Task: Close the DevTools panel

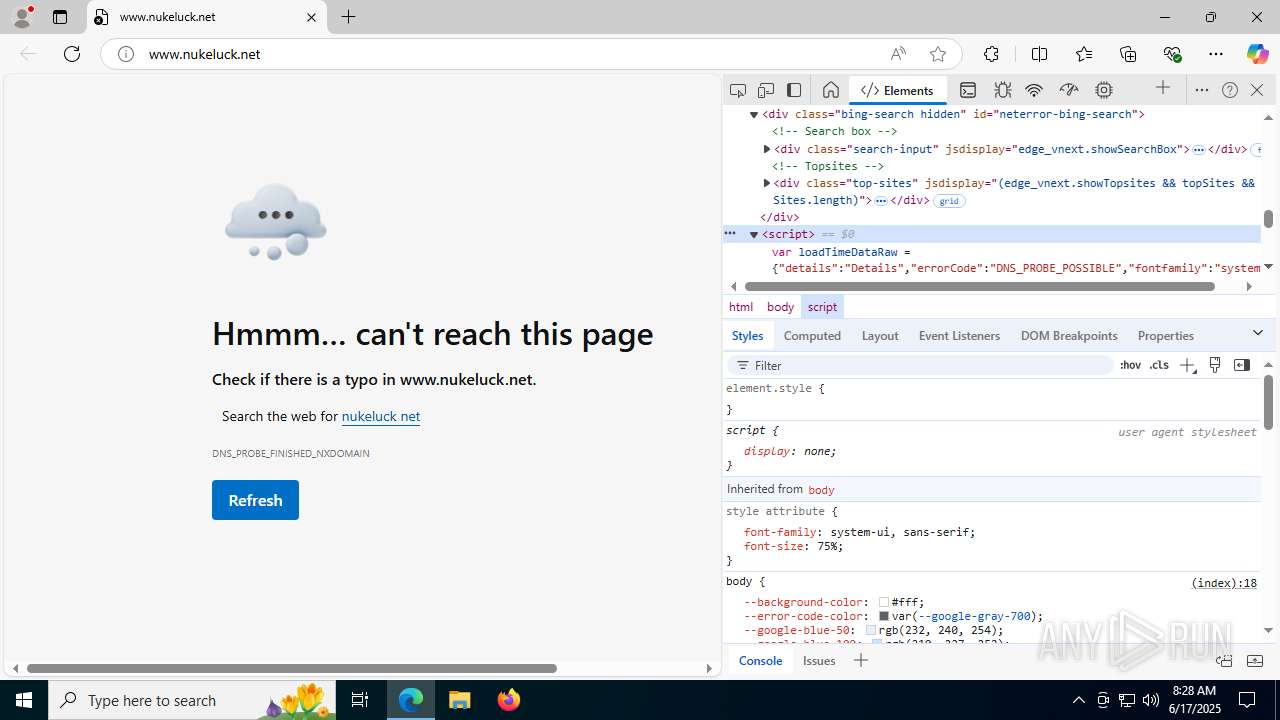Action: (1257, 90)
